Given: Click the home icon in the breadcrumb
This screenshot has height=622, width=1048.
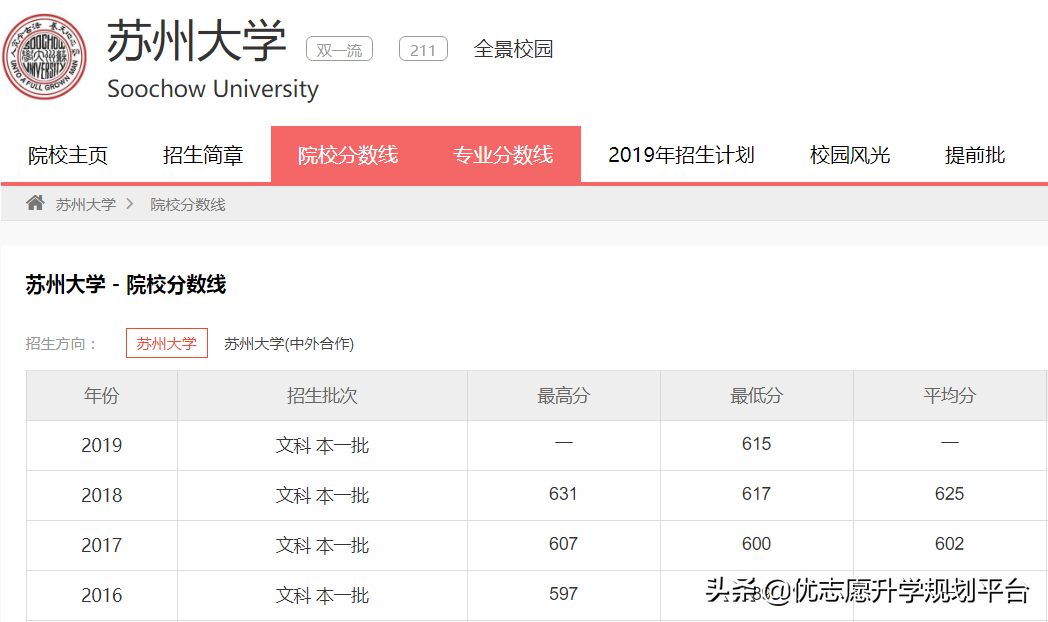Looking at the screenshot, I should 34,203.
